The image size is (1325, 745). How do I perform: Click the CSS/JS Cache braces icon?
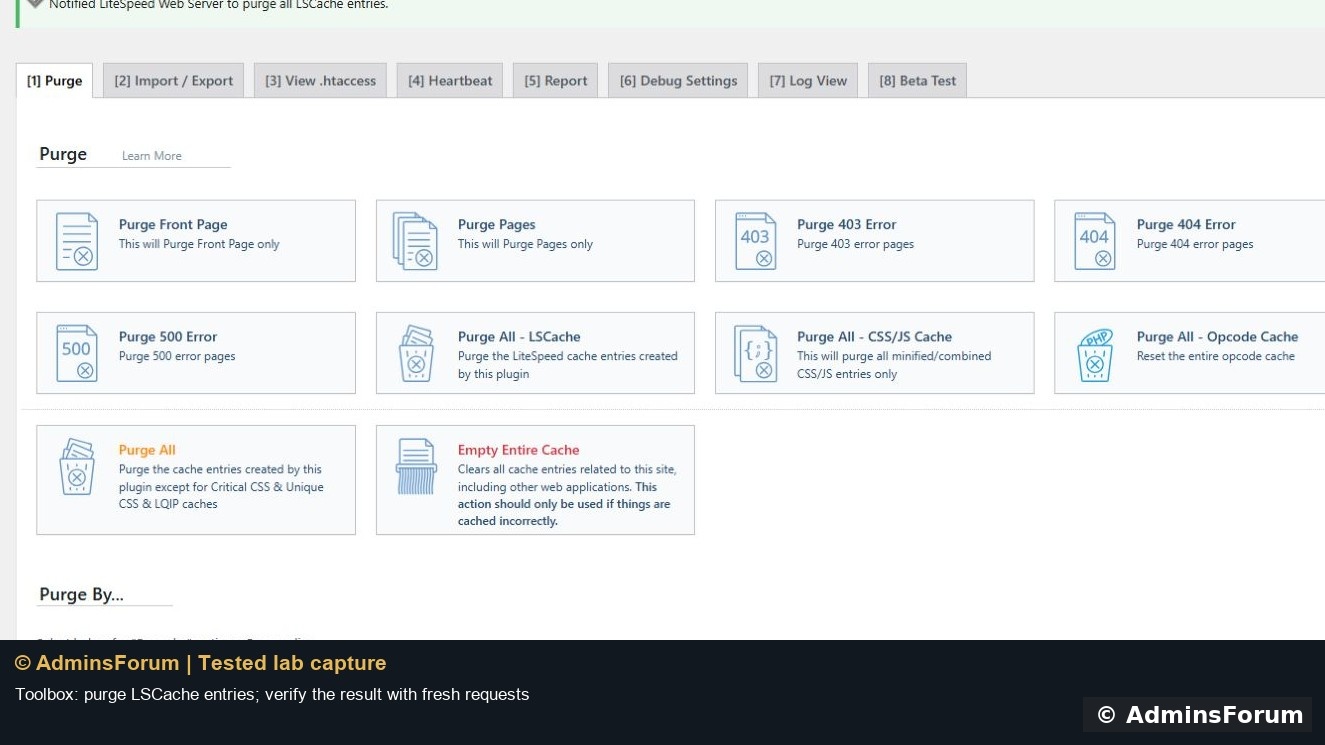tap(755, 353)
